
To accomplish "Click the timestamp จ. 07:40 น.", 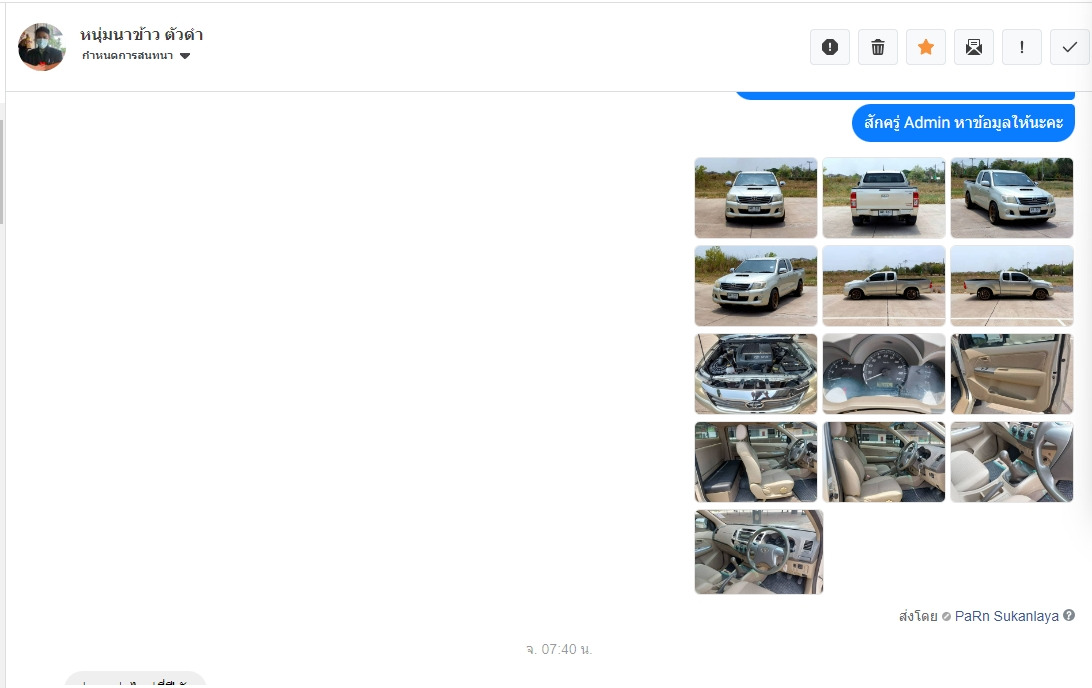I will pyautogui.click(x=559, y=649).
